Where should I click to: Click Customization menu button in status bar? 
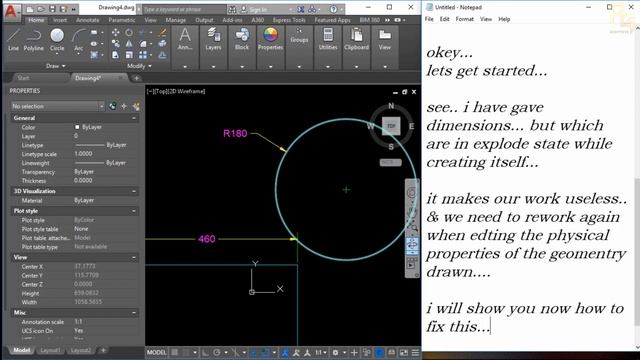click(x=415, y=352)
